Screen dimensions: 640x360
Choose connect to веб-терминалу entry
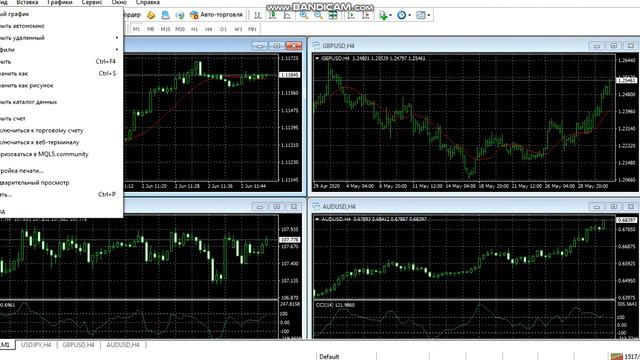coord(60,142)
